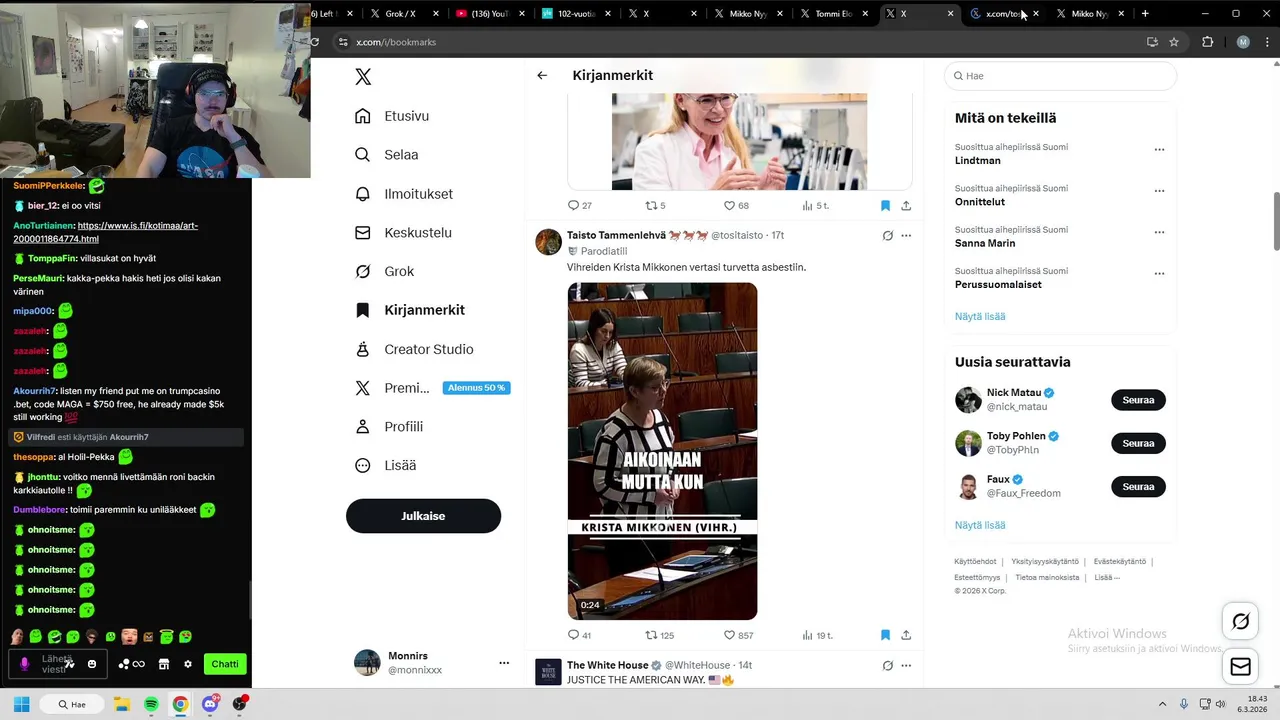Go to Etusivu in the sidebar
Viewport: 1280px width, 720px height.
(x=392, y=116)
